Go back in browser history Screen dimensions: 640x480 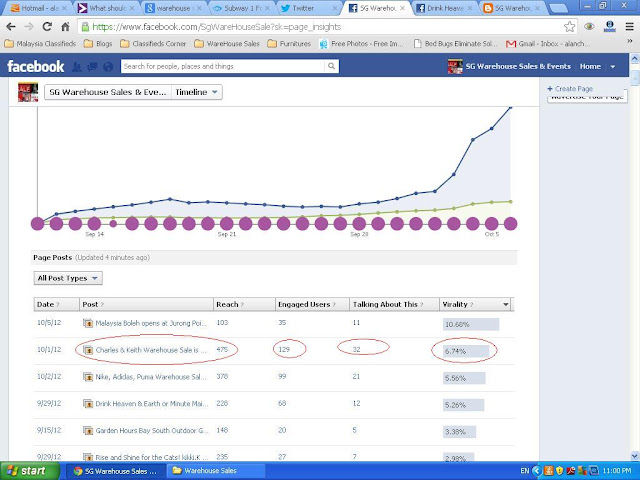click(11, 27)
